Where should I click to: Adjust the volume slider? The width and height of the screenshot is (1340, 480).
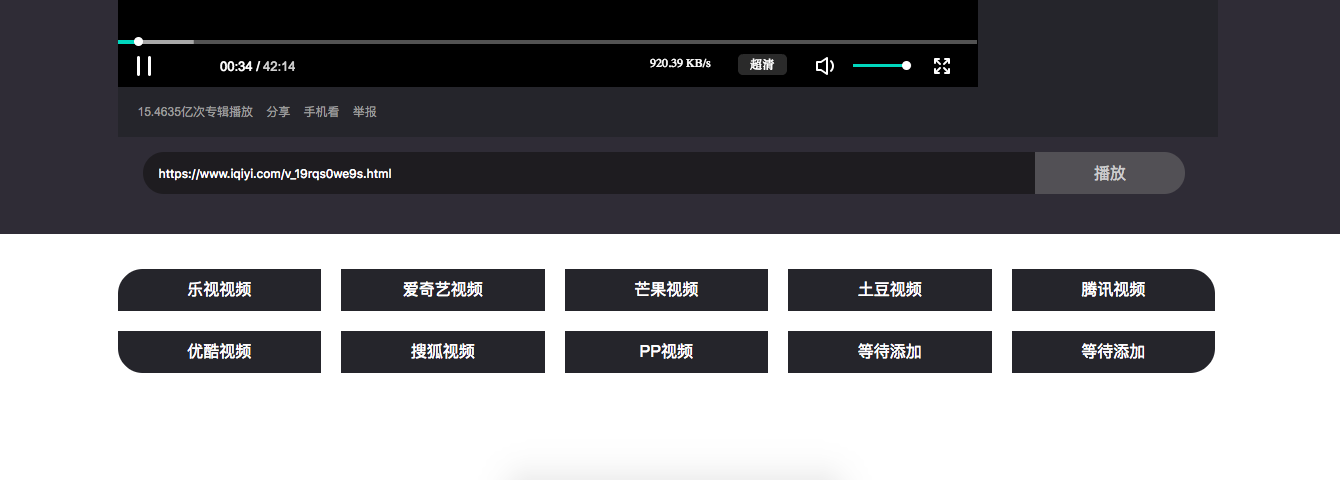point(881,66)
